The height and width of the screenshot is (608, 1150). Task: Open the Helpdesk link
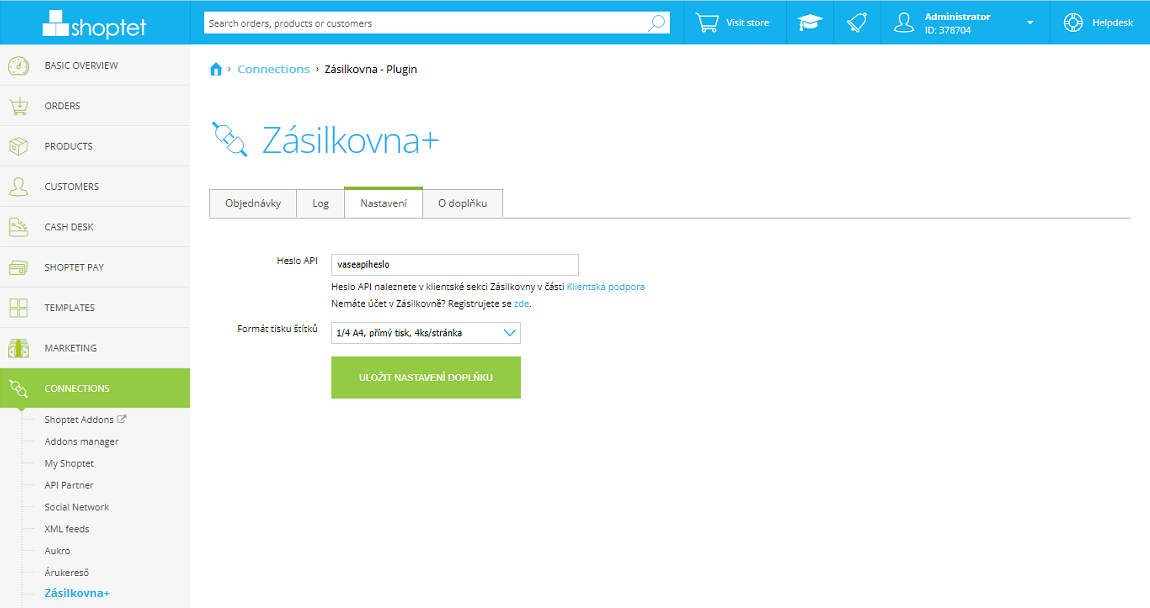pyautogui.click(x=1113, y=23)
